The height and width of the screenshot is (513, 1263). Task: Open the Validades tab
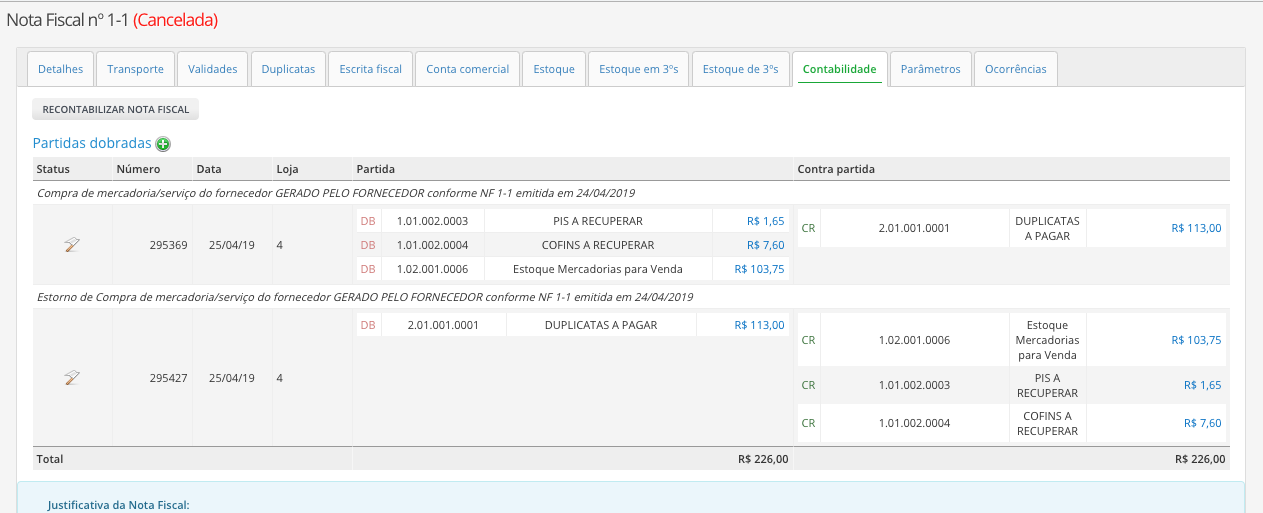click(213, 69)
